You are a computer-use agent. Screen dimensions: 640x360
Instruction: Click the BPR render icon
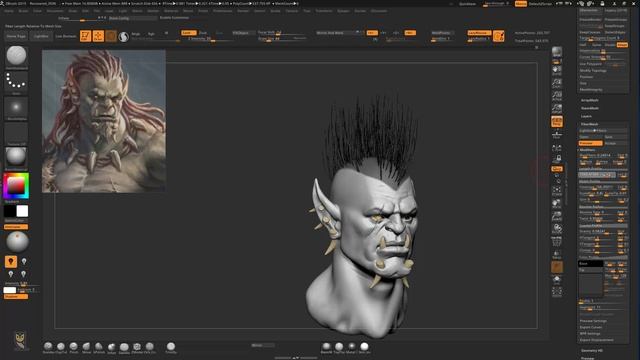pos(557,52)
